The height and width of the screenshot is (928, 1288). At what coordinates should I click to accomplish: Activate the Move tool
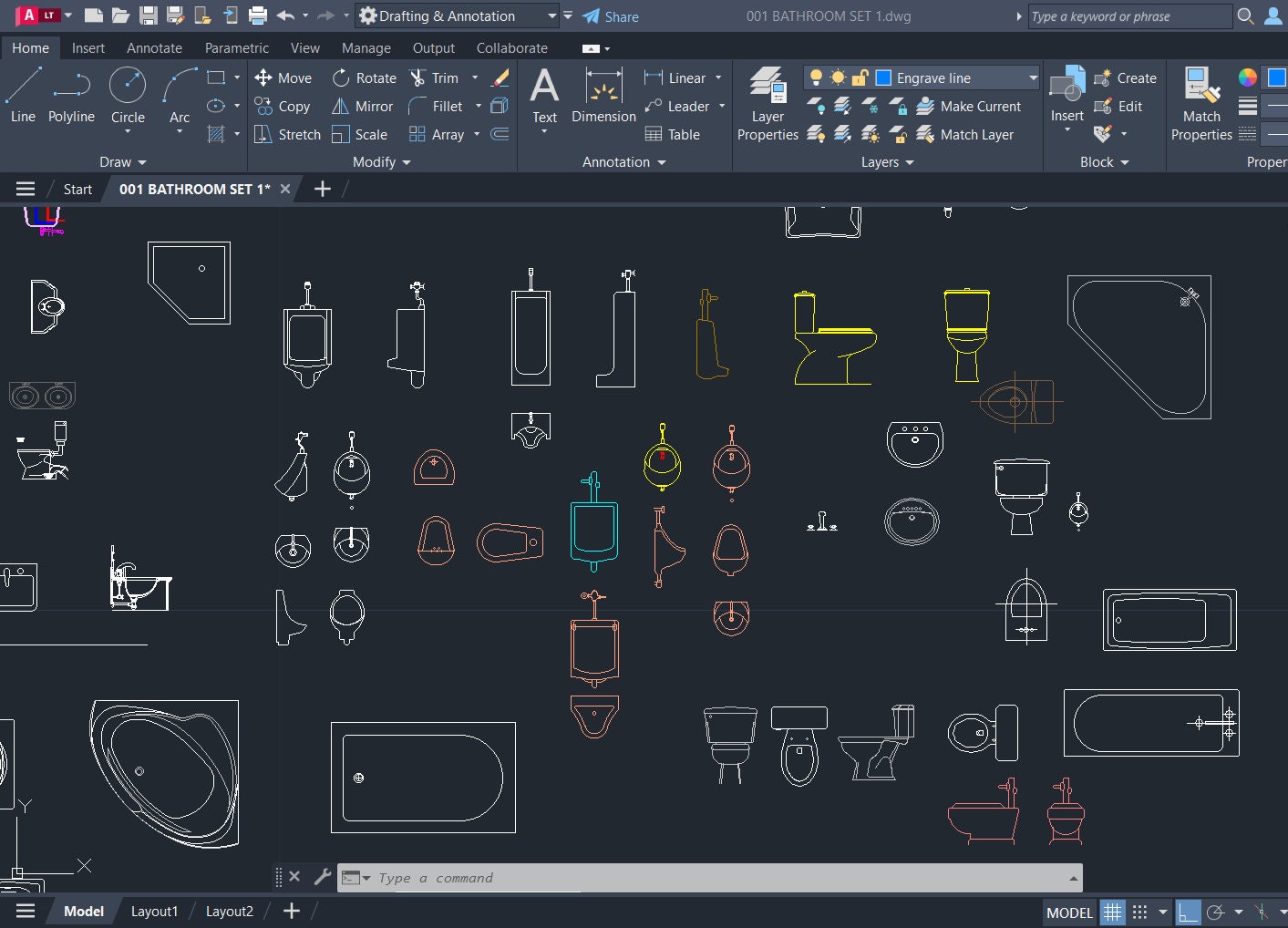point(283,77)
